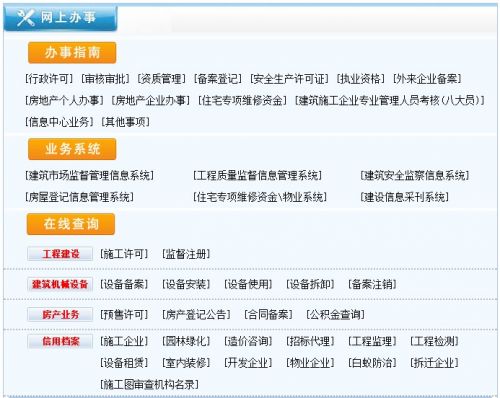Viewport: 500px width, 398px height.
Task: Open the 办事指南 orange button
Action: (x=72, y=53)
